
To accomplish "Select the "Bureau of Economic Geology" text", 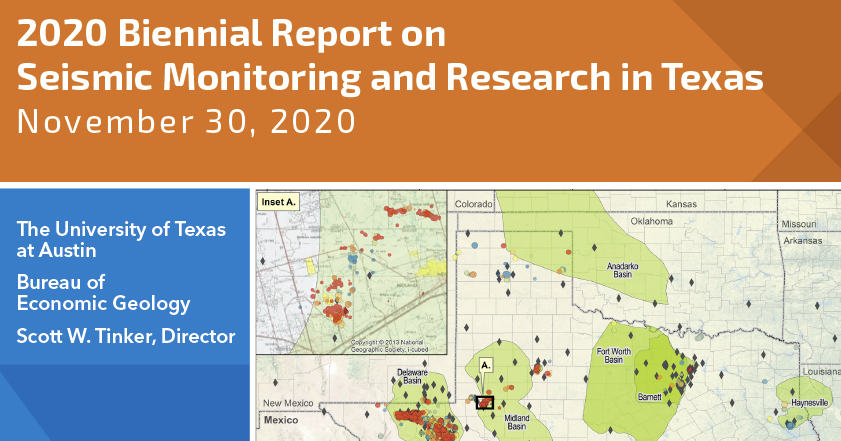I will pyautogui.click(x=104, y=293).
